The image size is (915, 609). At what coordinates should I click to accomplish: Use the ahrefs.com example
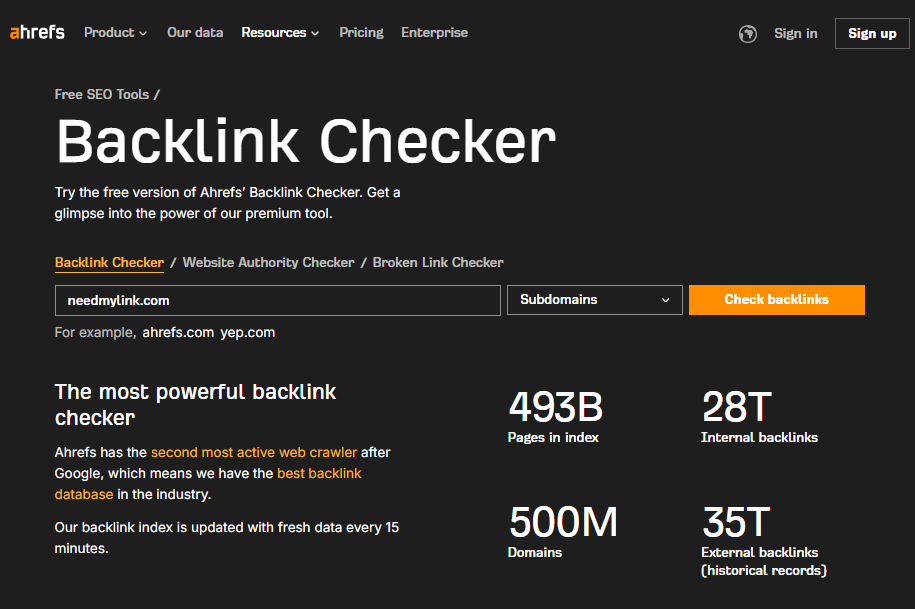point(178,332)
